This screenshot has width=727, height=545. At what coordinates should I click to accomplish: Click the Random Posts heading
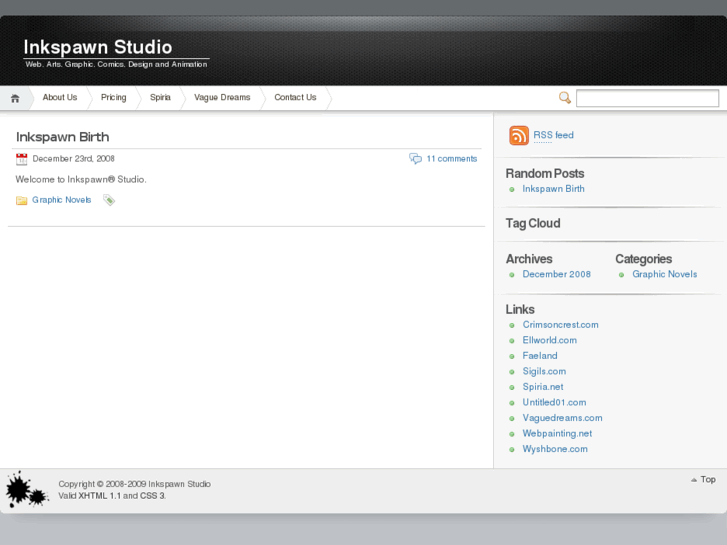coord(545,173)
